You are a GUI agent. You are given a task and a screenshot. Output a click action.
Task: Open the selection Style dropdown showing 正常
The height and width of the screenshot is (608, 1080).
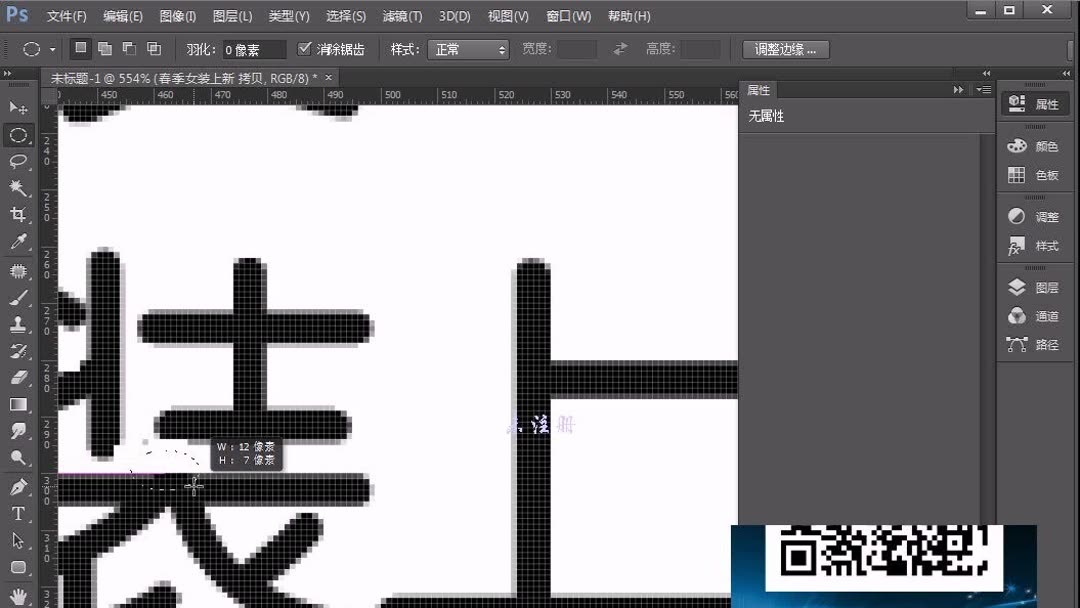click(467, 48)
